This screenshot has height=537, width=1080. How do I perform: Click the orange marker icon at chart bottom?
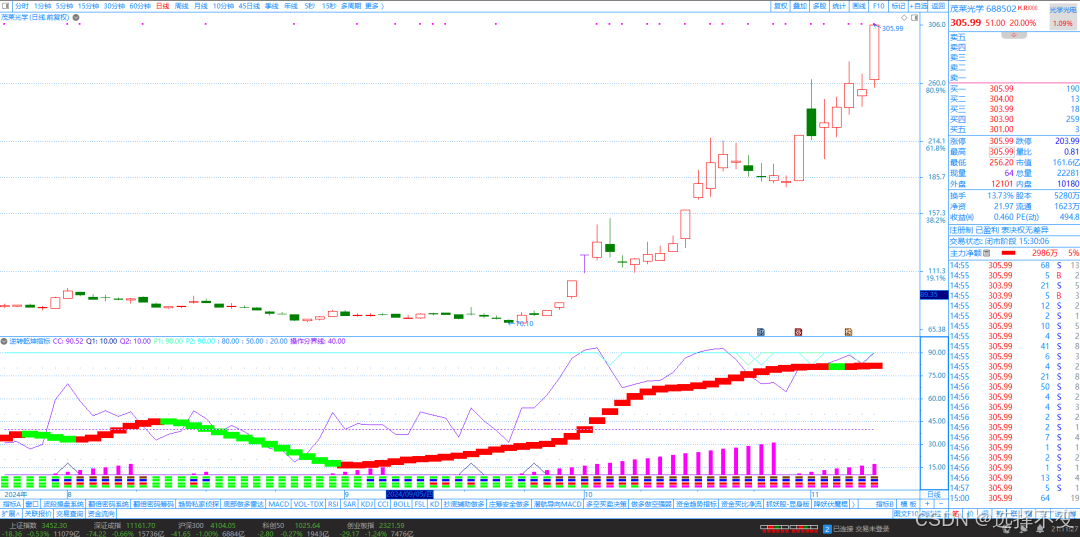(849, 331)
